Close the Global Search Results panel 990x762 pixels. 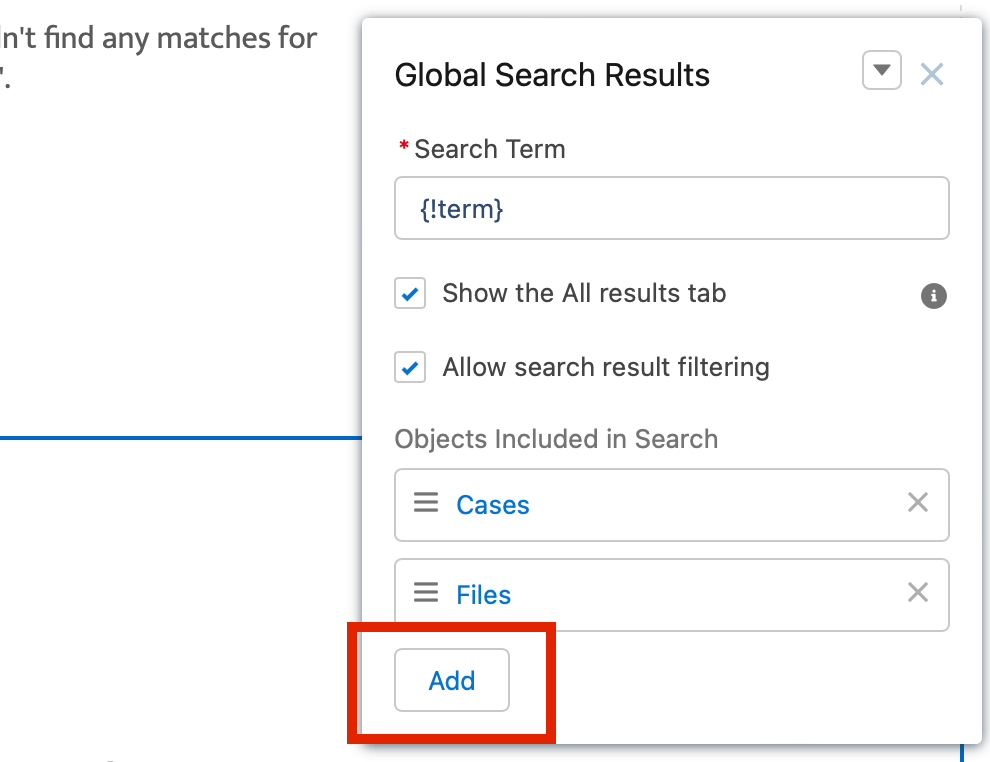[x=932, y=74]
